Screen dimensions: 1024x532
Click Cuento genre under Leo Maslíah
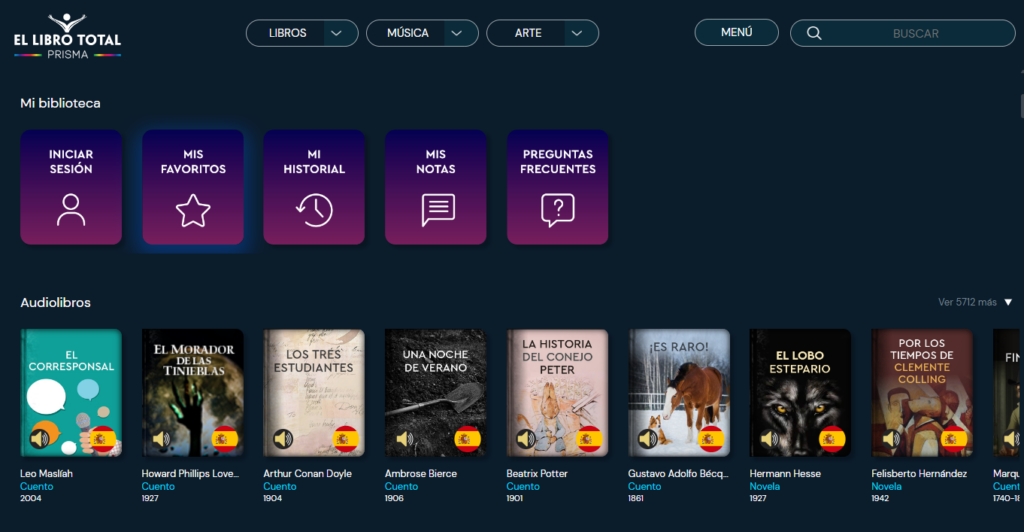[37, 486]
